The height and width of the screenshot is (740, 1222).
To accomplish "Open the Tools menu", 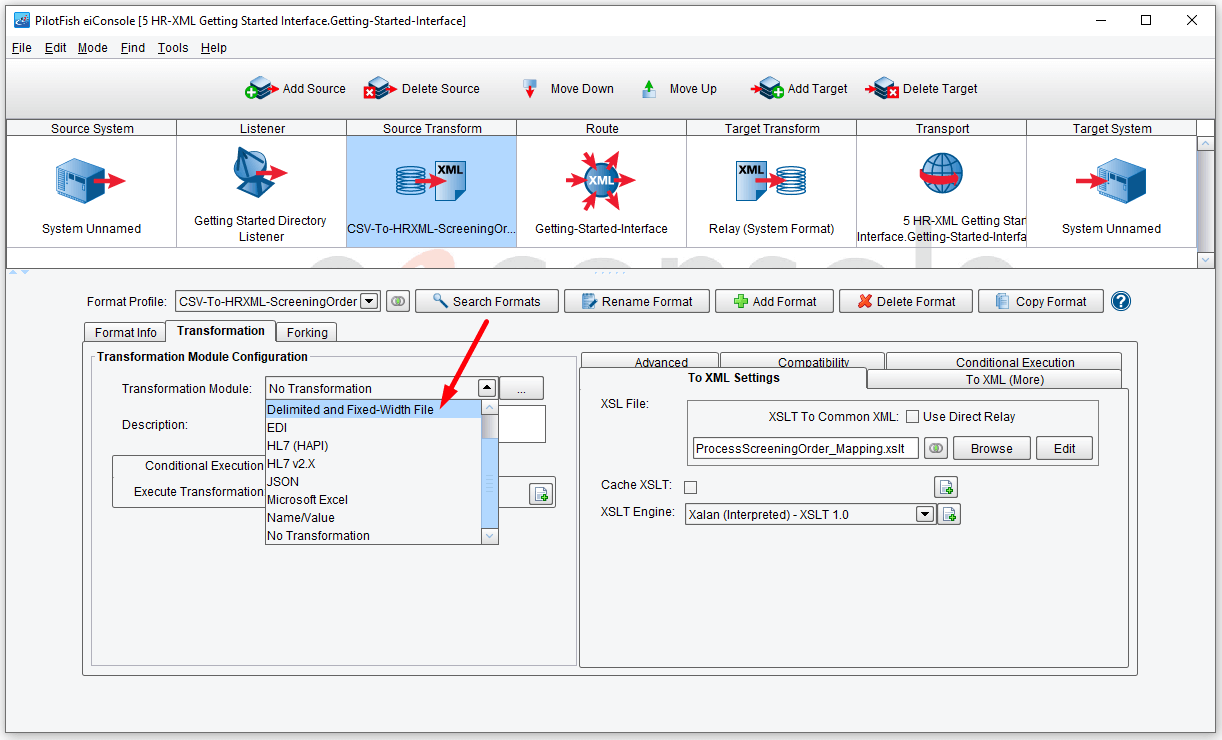I will (173, 47).
